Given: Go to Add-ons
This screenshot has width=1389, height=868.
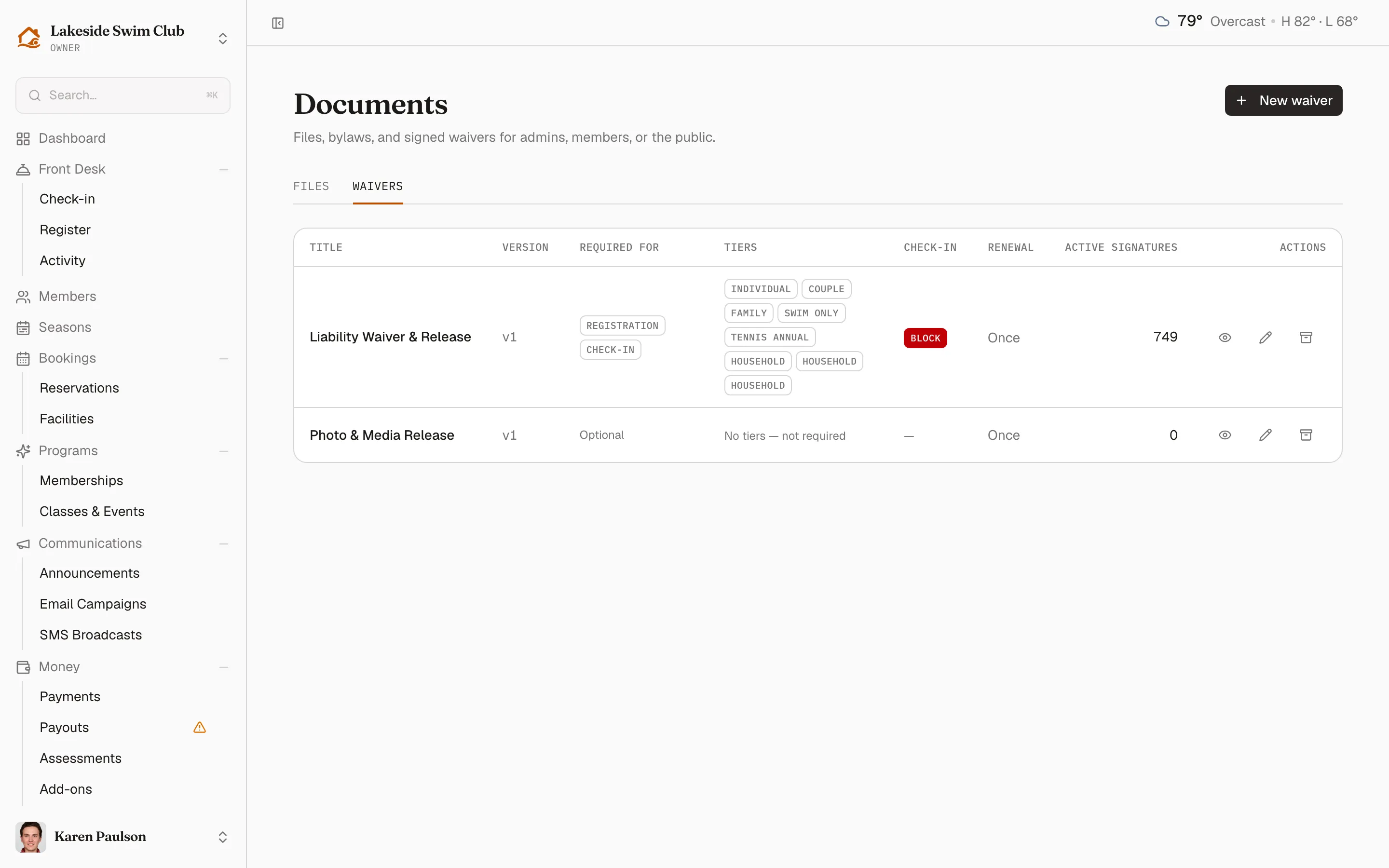Looking at the screenshot, I should tap(66, 789).
